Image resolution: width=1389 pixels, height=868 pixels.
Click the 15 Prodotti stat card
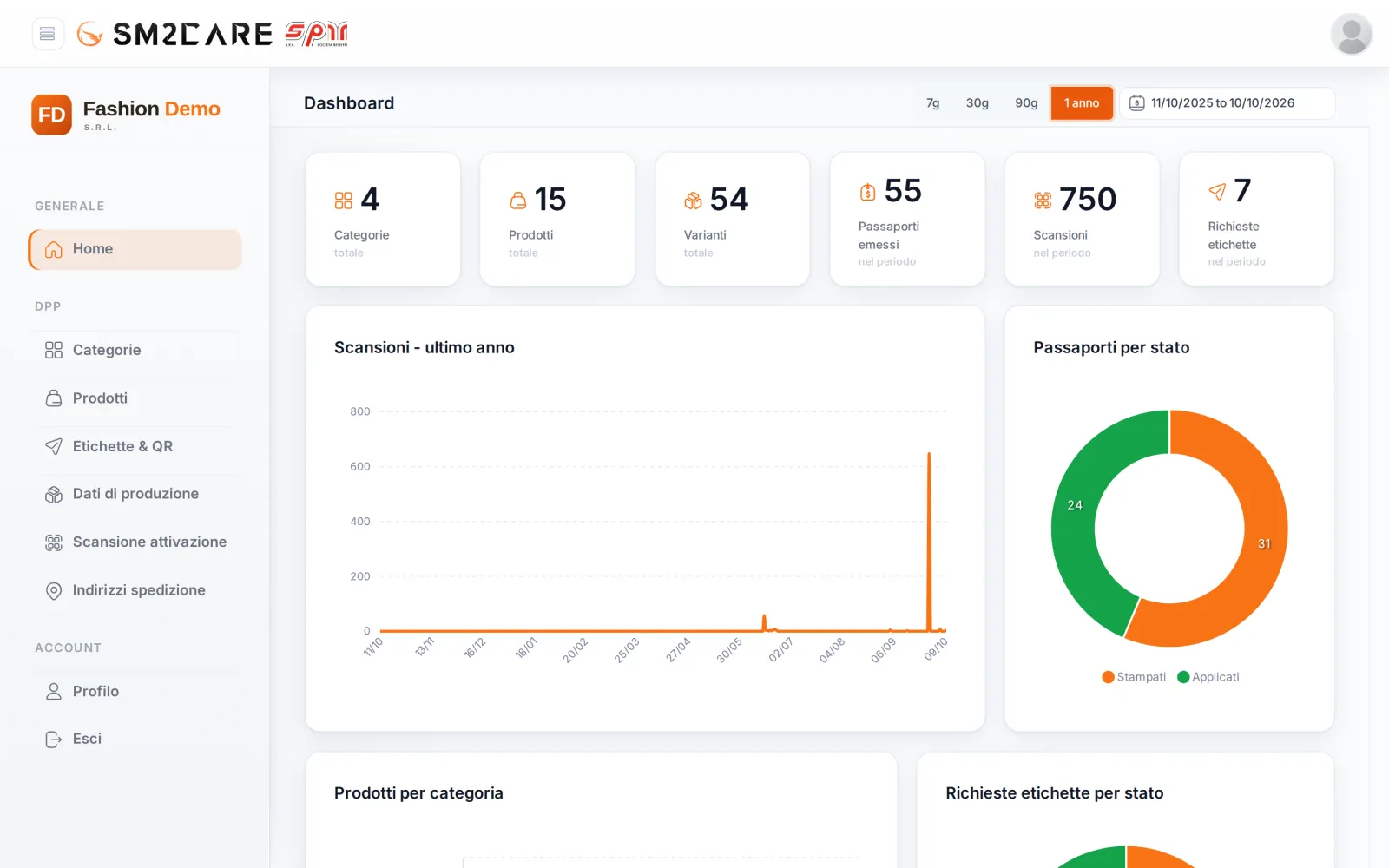pos(557,219)
